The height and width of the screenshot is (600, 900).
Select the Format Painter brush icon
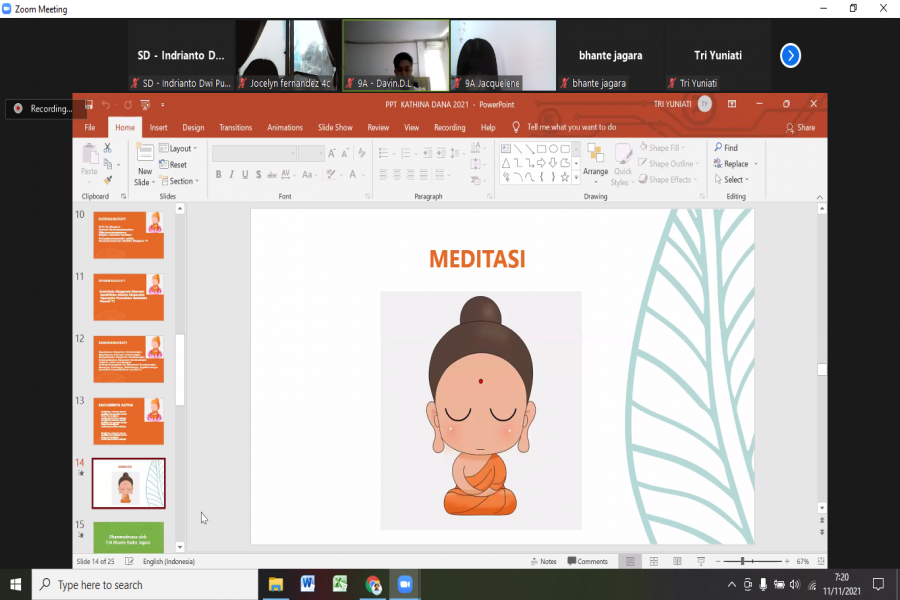(108, 181)
